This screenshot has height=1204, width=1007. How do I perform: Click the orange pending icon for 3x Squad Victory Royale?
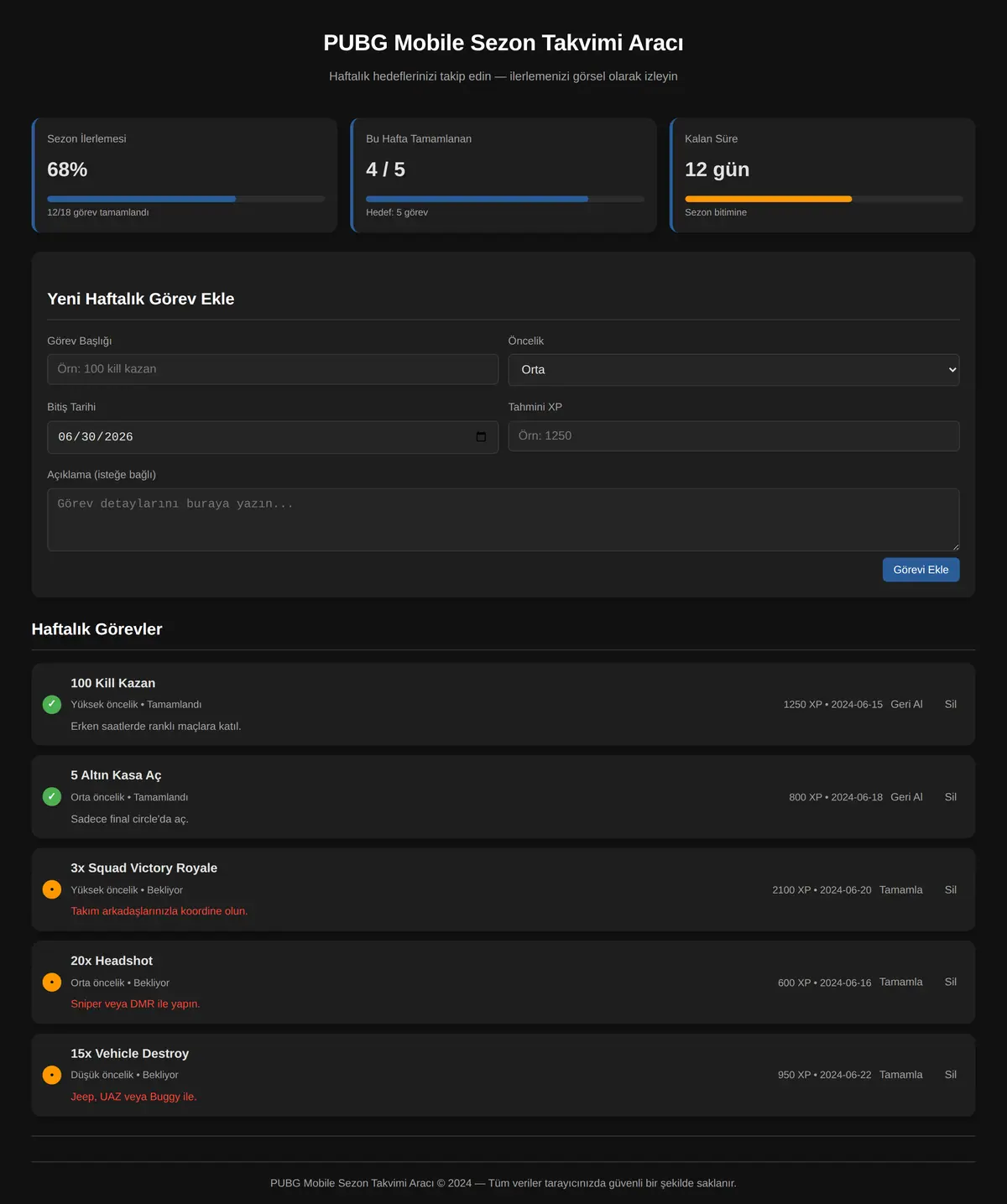52,889
